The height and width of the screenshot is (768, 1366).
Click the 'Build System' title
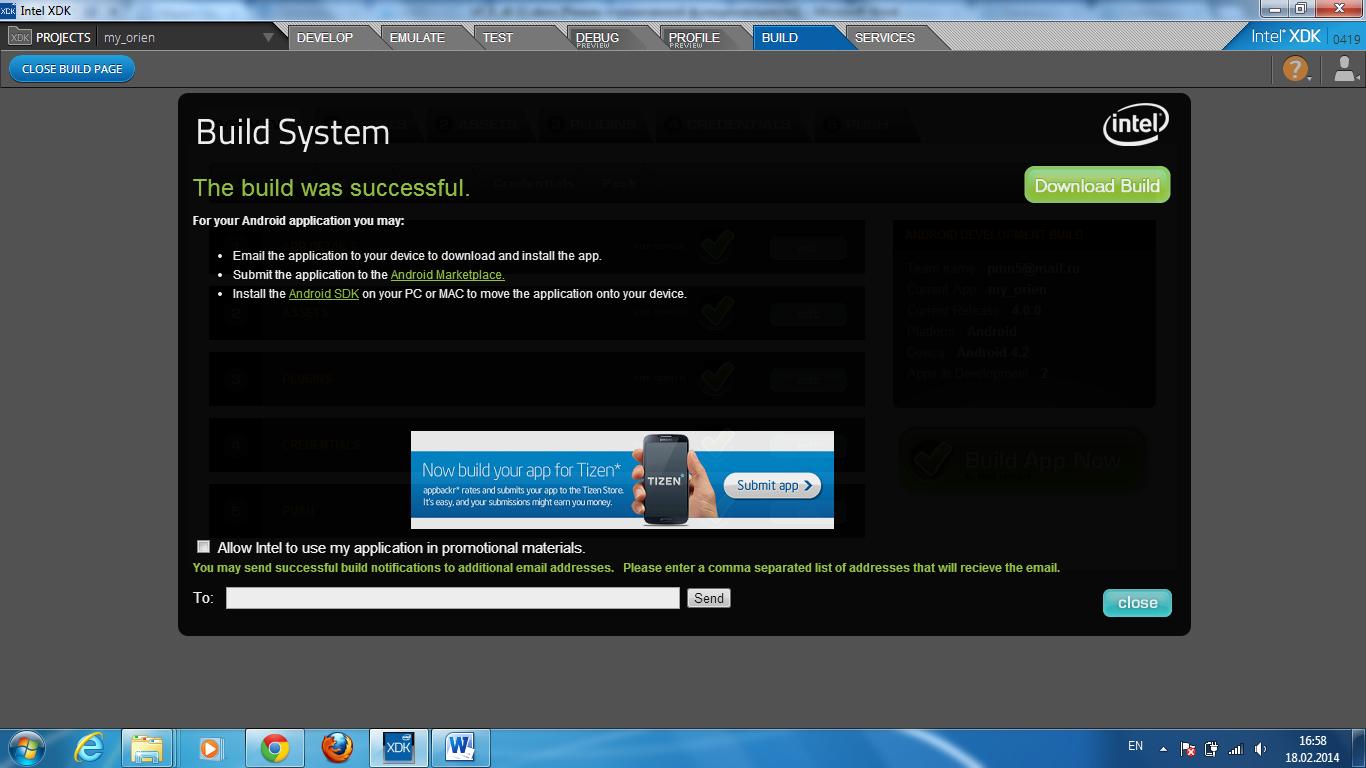pos(293,133)
